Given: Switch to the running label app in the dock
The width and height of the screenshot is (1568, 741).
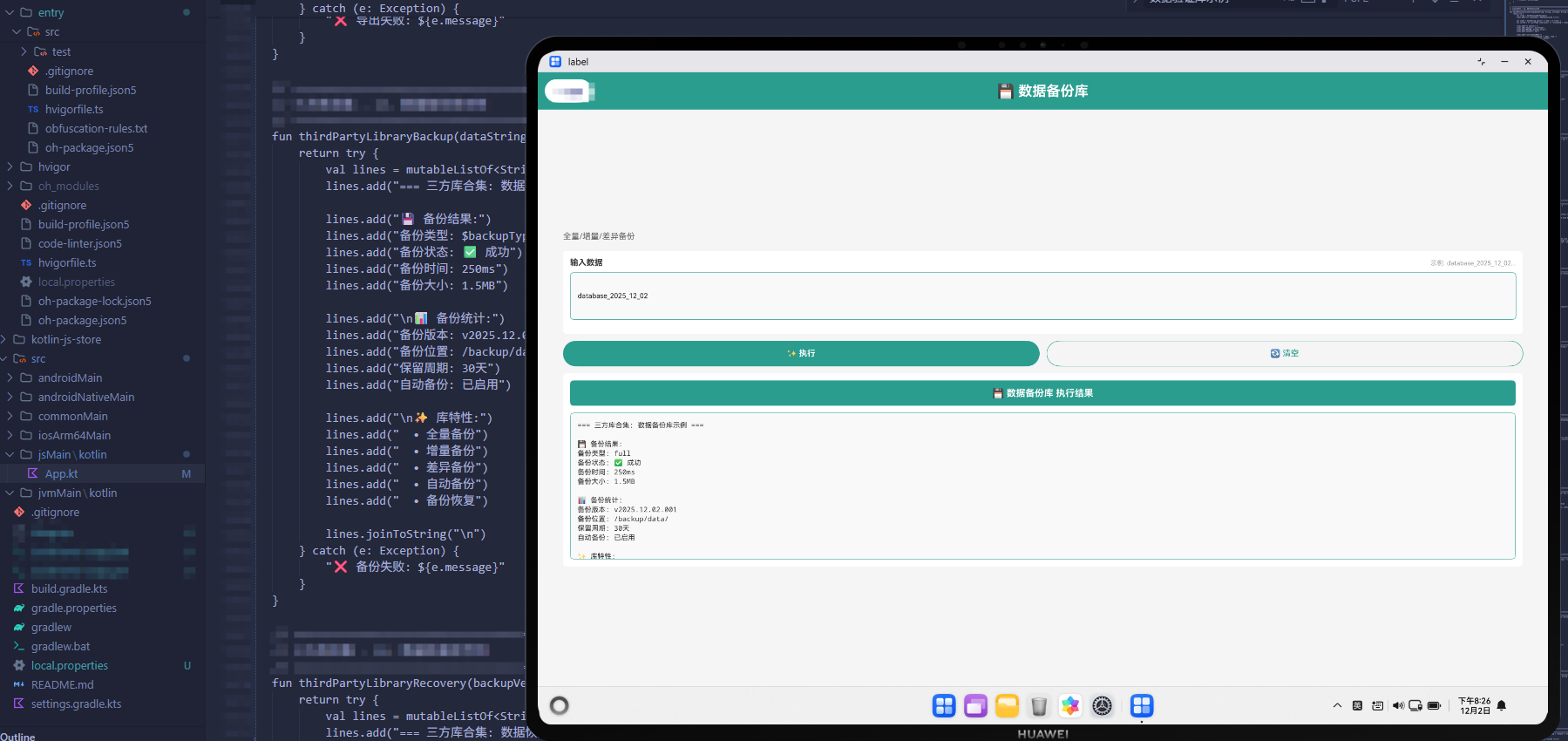Looking at the screenshot, I should point(1142,705).
